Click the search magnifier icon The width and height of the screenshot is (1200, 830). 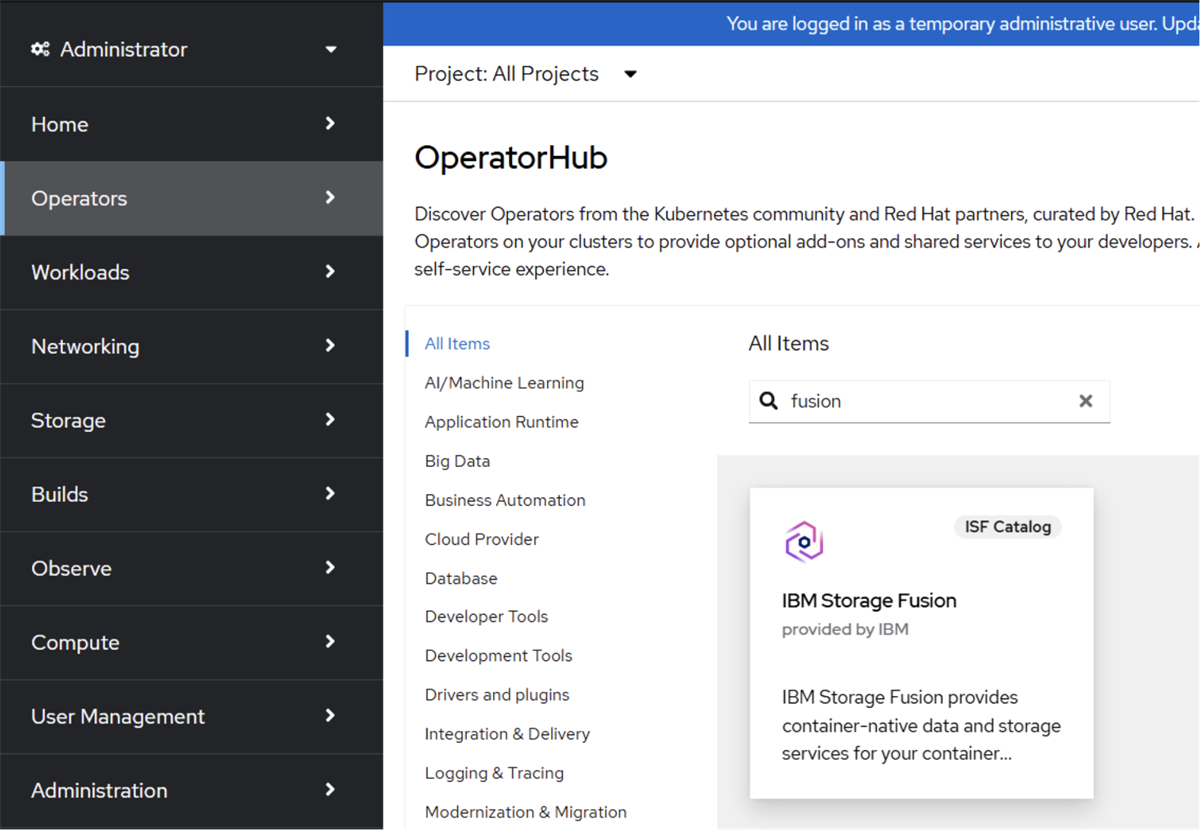pos(768,401)
